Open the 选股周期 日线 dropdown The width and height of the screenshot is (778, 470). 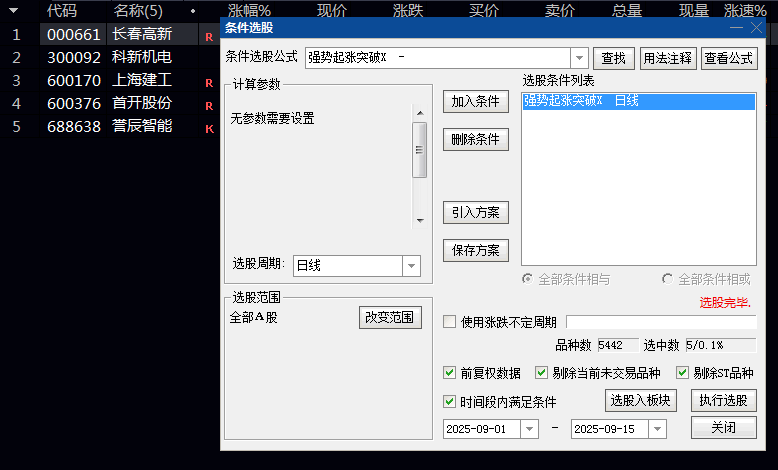[x=411, y=266]
